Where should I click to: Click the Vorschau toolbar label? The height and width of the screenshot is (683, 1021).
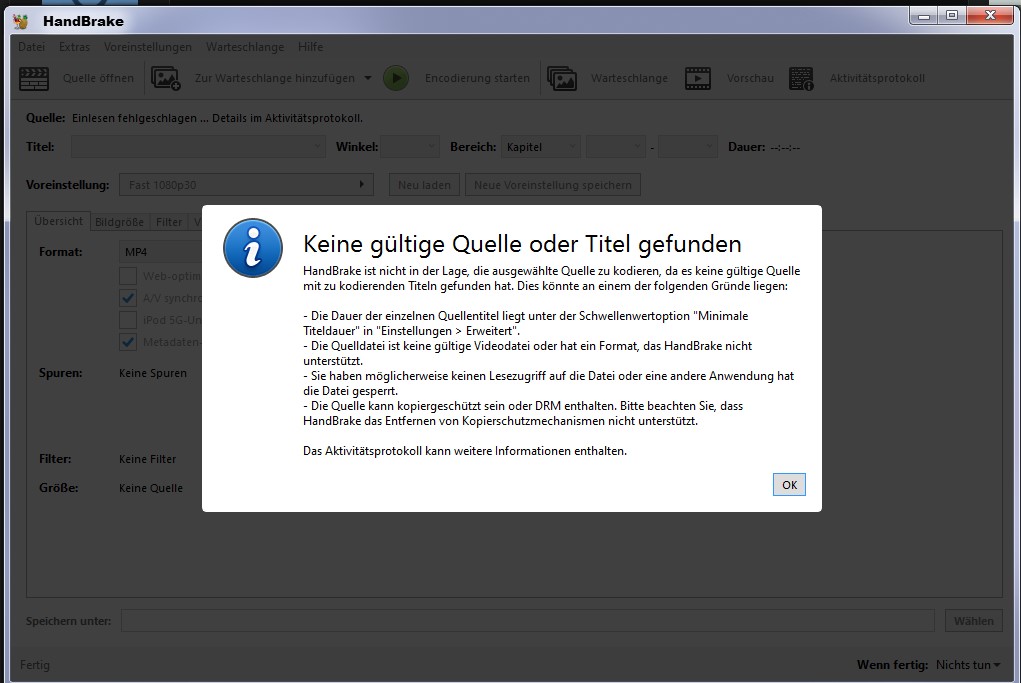750,78
